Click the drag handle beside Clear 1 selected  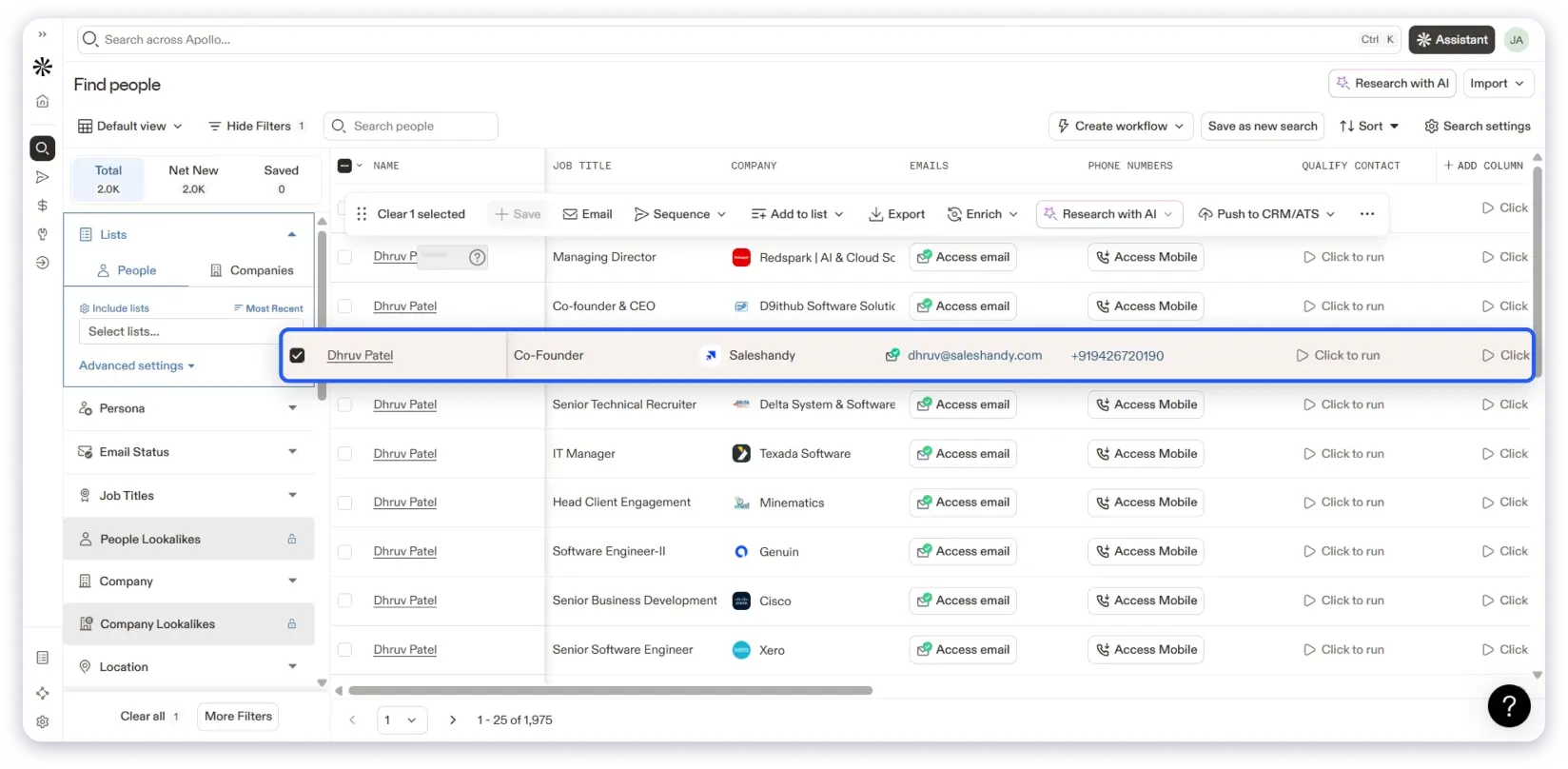pos(362,214)
